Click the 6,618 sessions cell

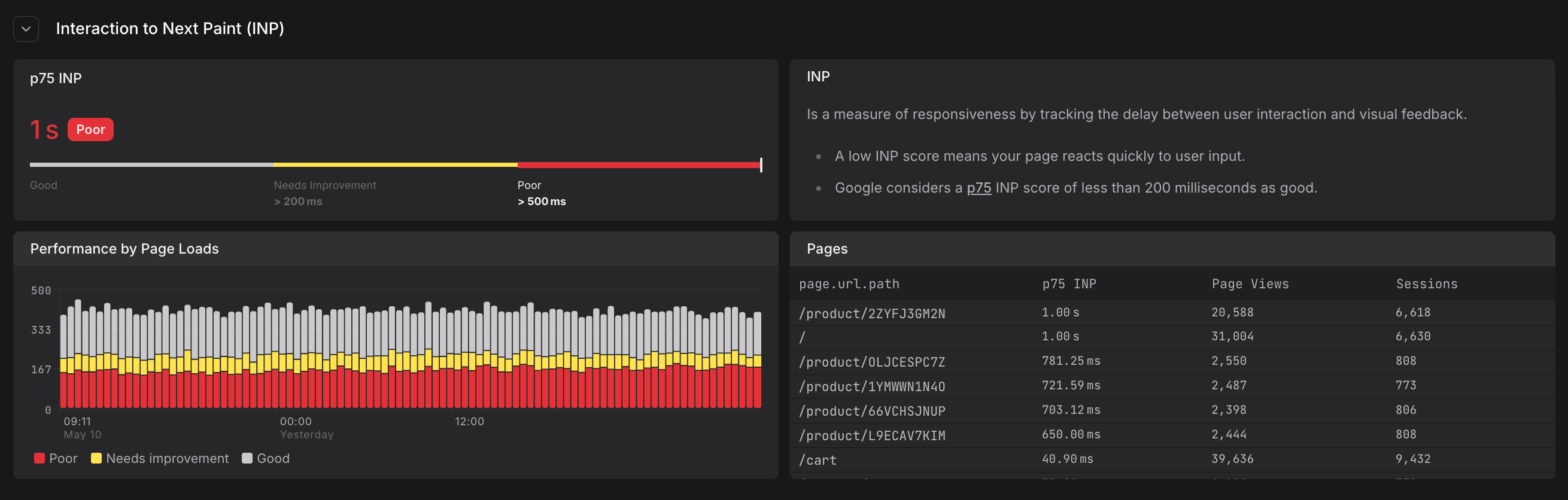[1414, 313]
